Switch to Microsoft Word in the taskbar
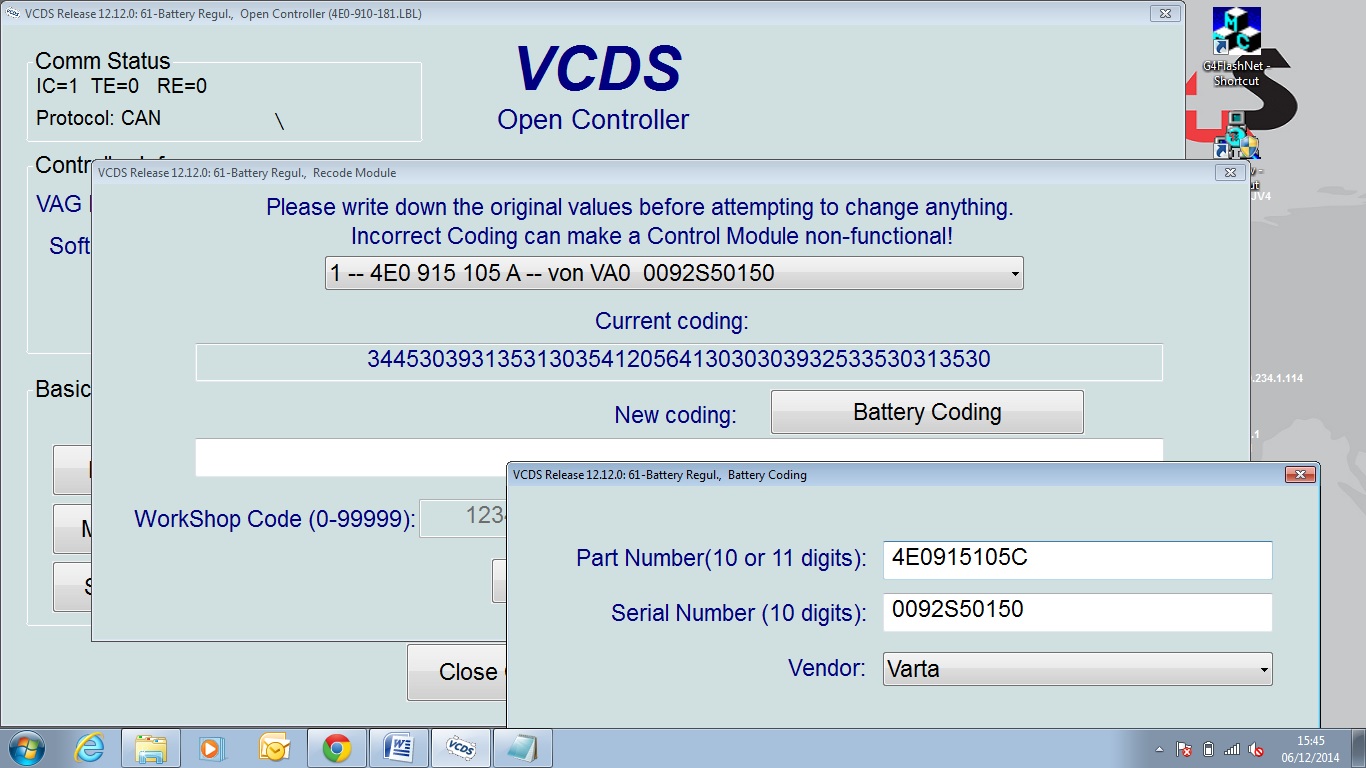 (398, 748)
